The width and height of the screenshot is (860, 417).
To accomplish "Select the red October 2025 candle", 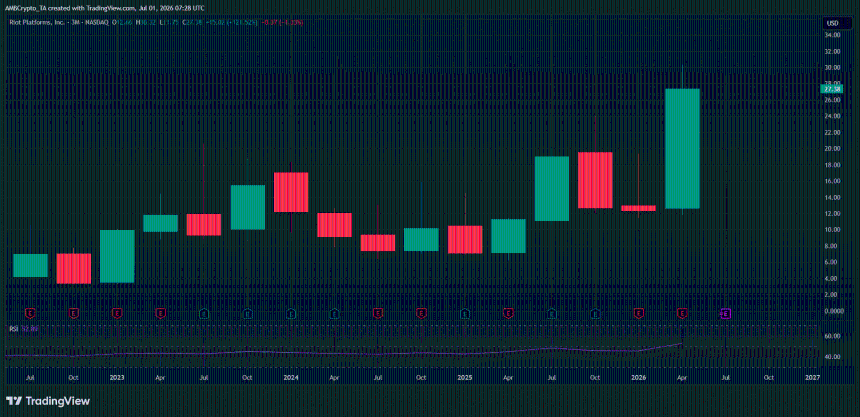I will click(x=595, y=180).
